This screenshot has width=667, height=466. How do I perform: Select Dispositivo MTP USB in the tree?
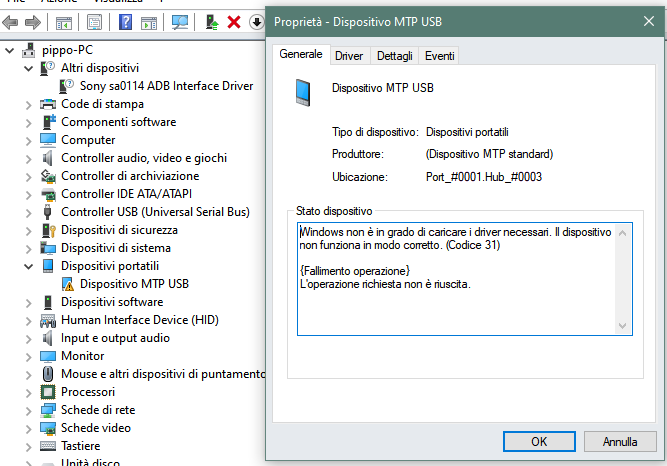coord(134,284)
